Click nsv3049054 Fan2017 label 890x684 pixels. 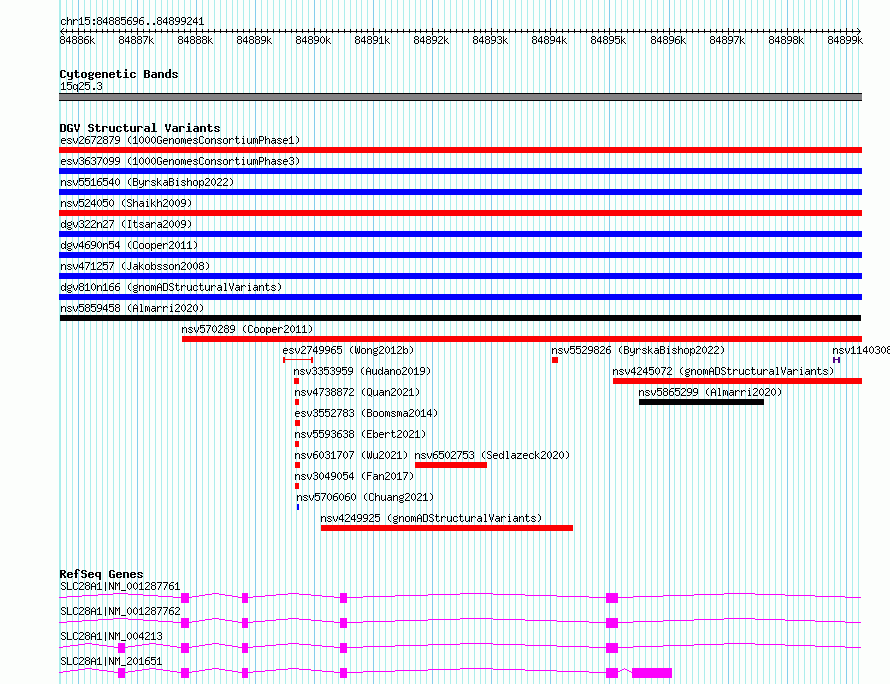point(354,476)
